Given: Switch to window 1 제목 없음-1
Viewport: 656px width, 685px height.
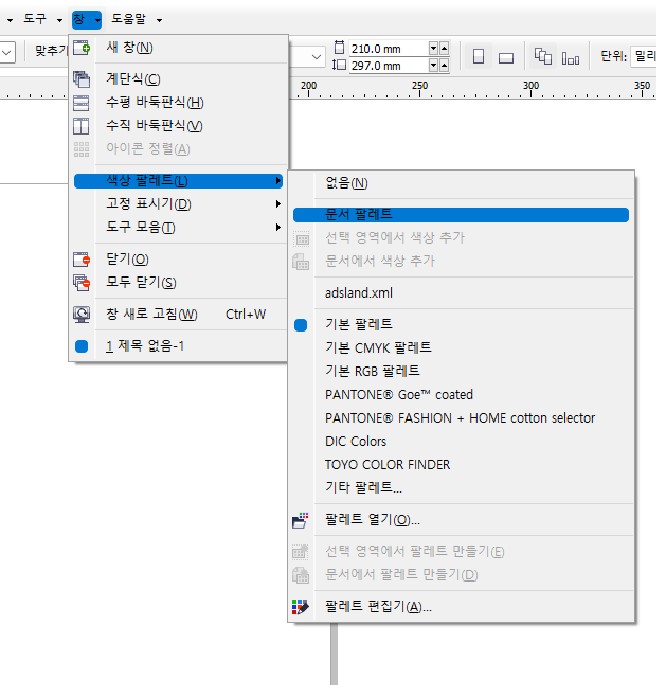Looking at the screenshot, I should click(178, 346).
